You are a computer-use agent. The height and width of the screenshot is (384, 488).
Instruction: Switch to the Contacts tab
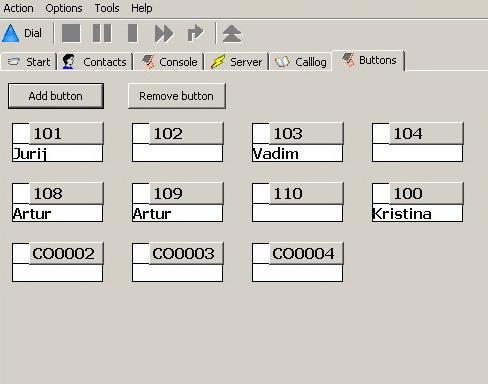[x=96, y=62]
